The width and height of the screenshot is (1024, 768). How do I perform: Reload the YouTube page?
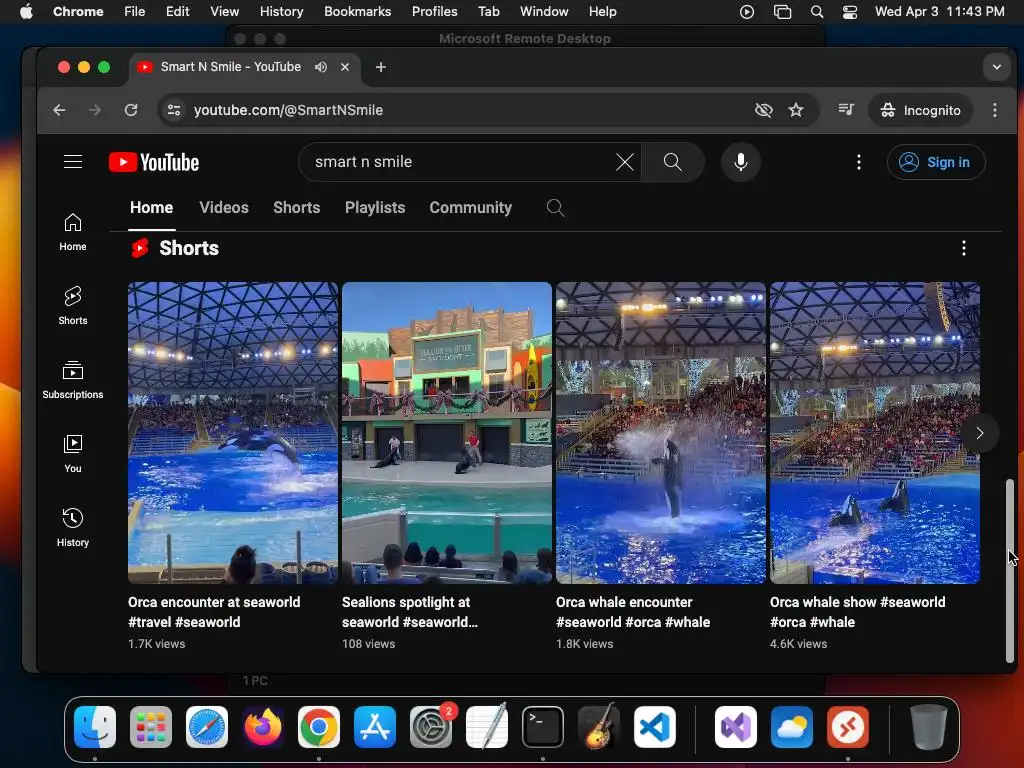(x=131, y=110)
